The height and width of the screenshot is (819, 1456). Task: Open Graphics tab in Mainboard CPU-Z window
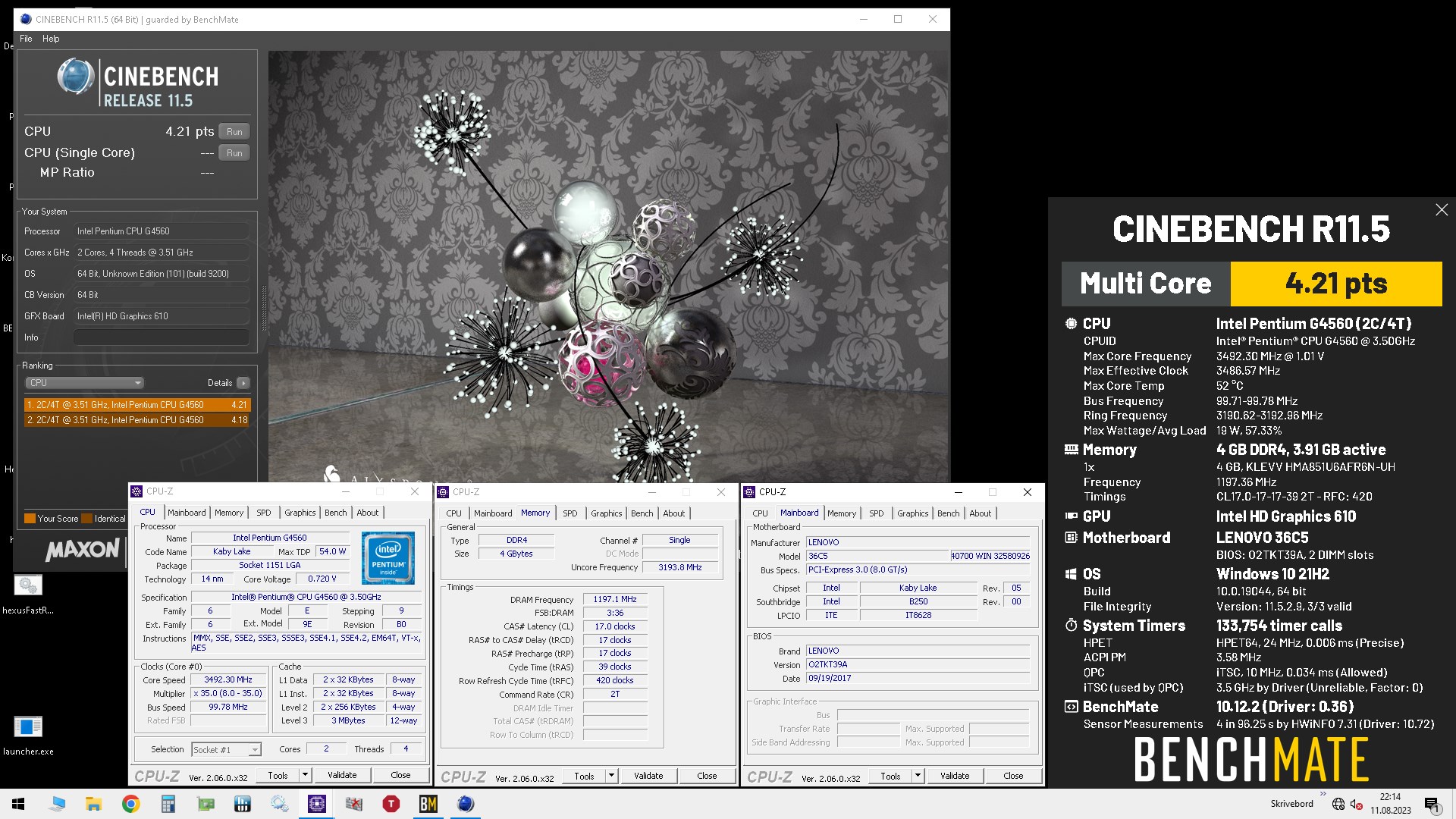[912, 514]
